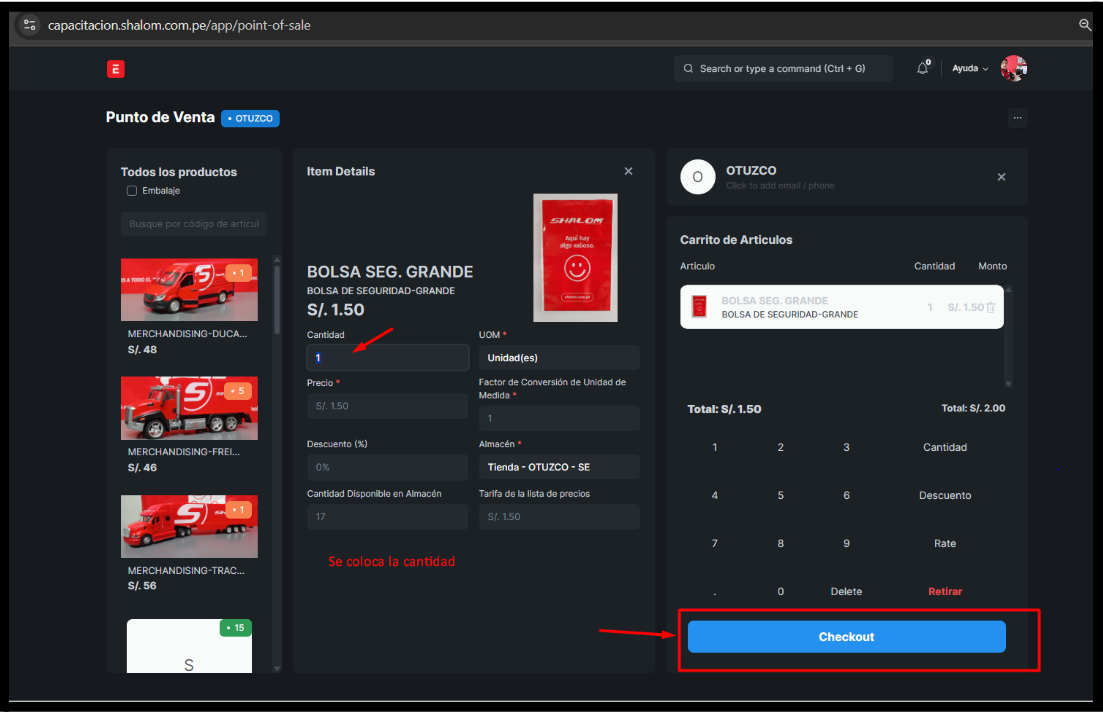
Task: Toggle the Embalaje checkbox
Action: click(x=132, y=191)
